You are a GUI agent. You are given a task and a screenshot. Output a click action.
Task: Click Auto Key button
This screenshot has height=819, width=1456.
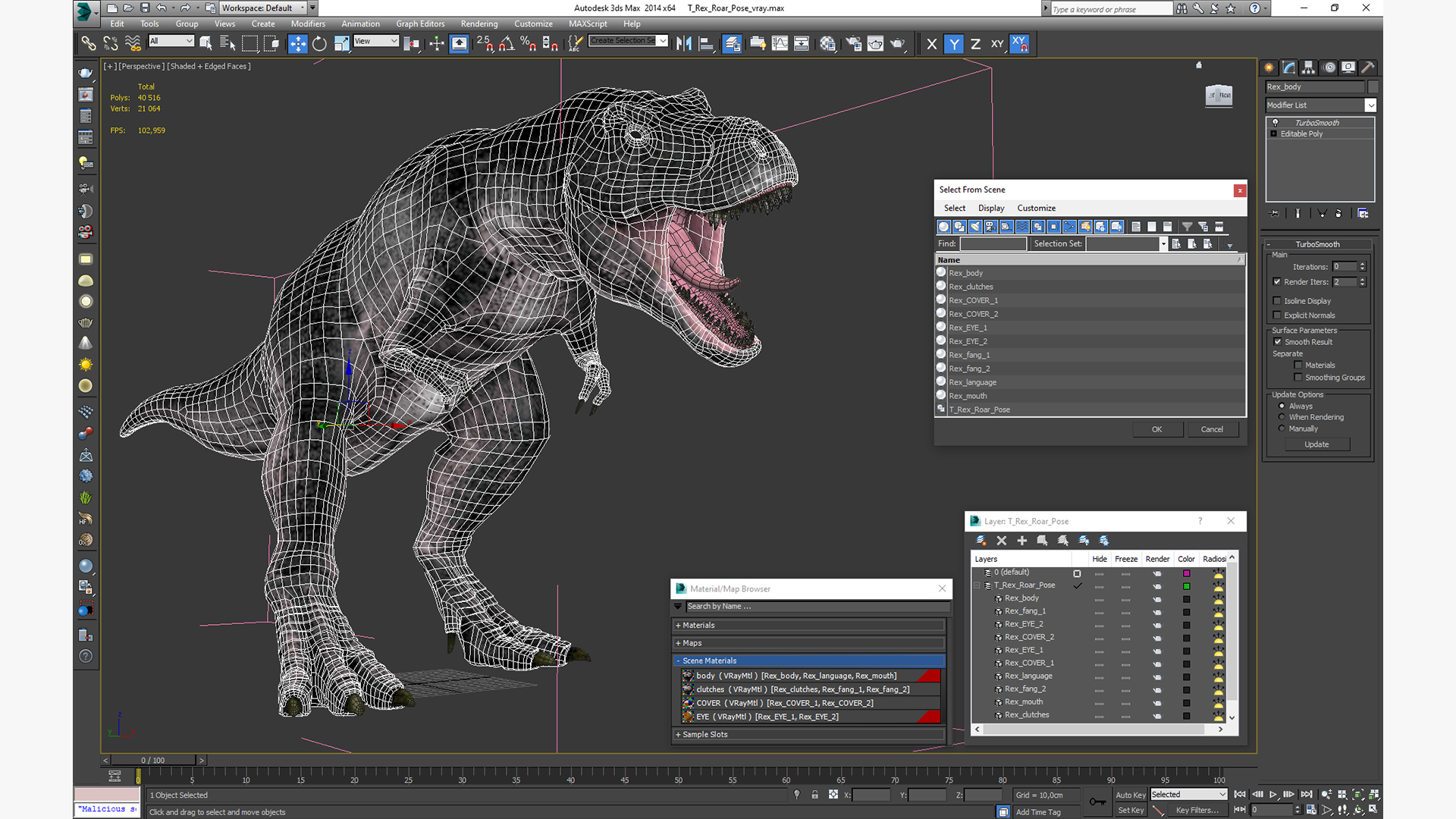point(1130,795)
